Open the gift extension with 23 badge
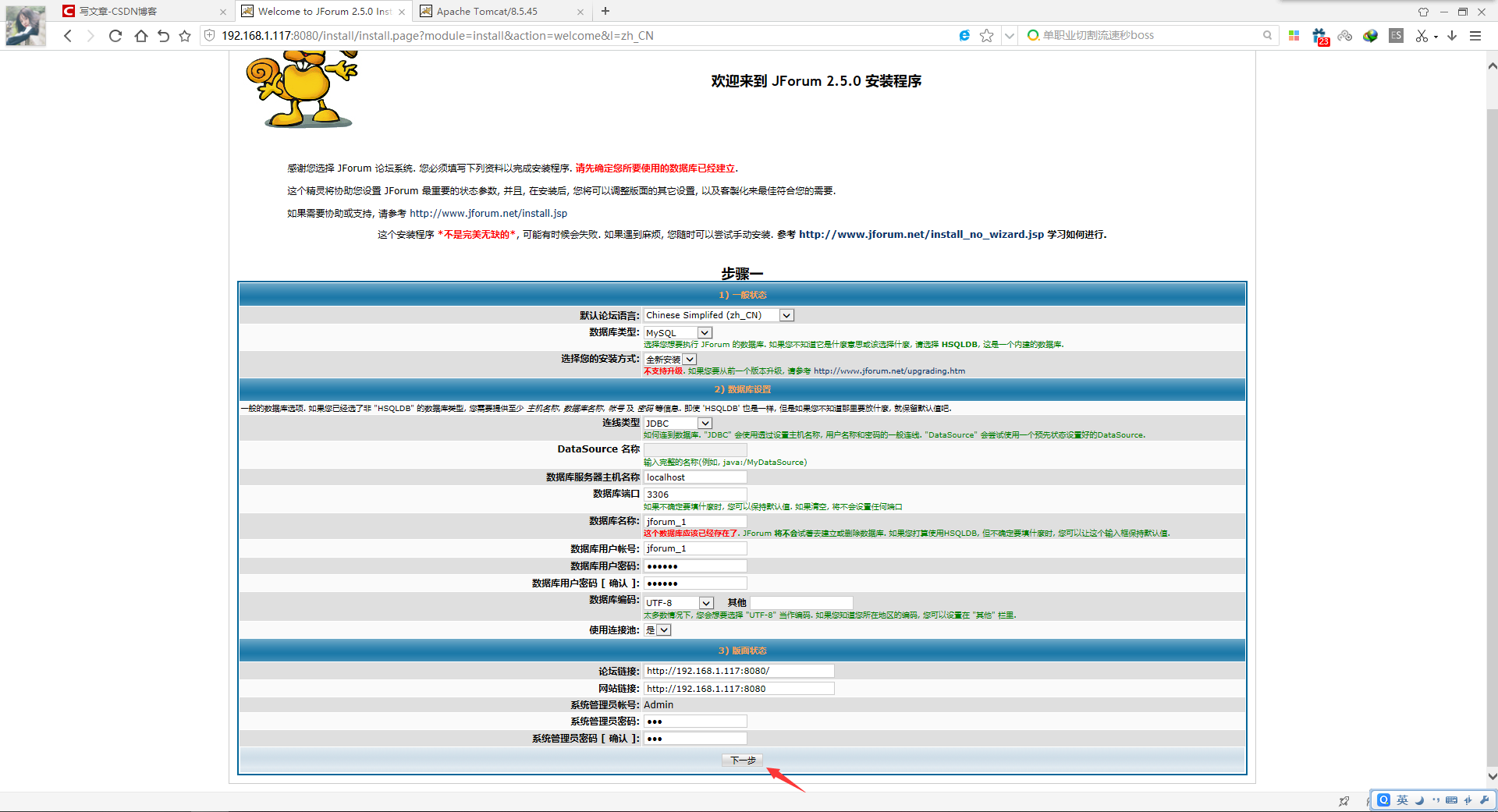1498x812 pixels. pyautogui.click(x=1320, y=36)
